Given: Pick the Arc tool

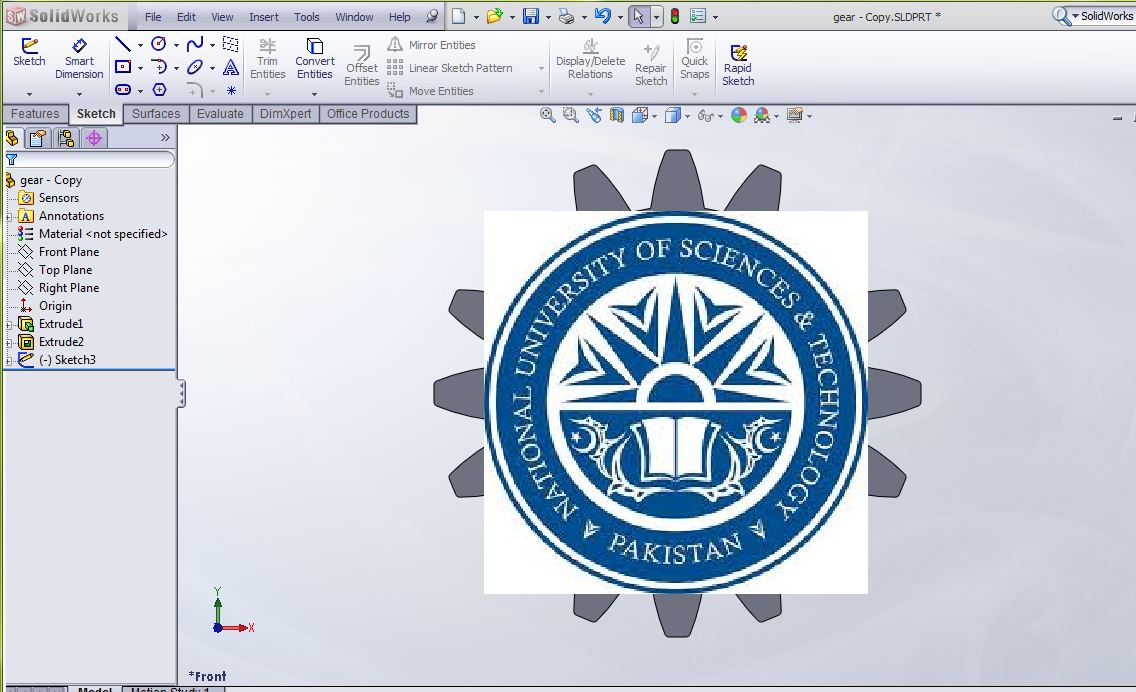Looking at the screenshot, I should tap(159, 67).
